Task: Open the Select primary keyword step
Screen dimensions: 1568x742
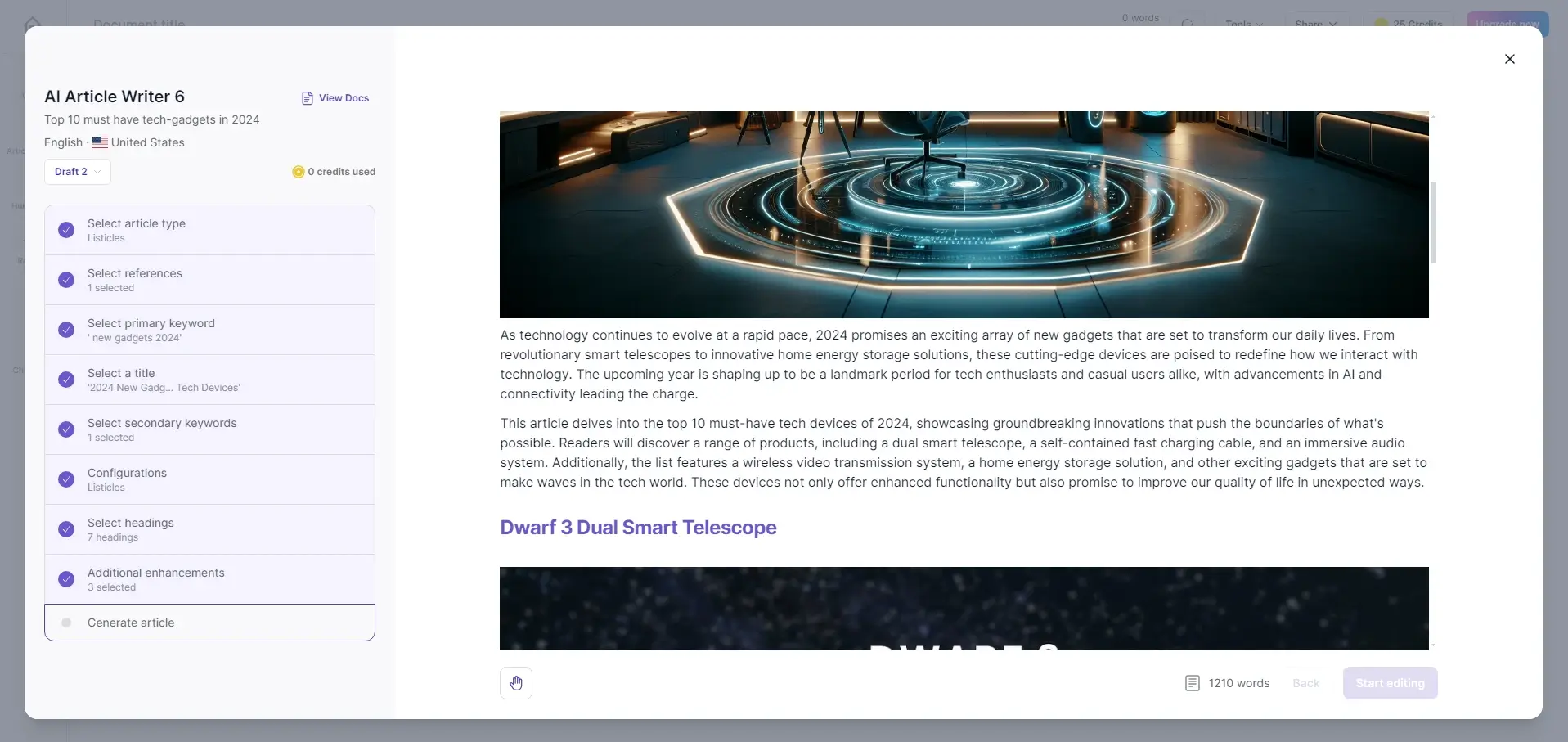Action: (x=209, y=330)
